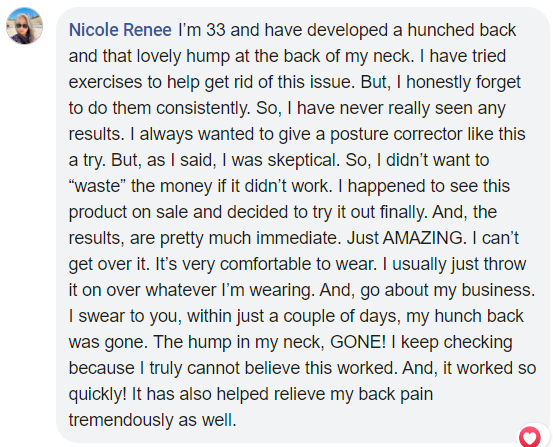Screen dimensions: 553x447
Task: Click the red heart reaction icon
Action: coord(530,436)
